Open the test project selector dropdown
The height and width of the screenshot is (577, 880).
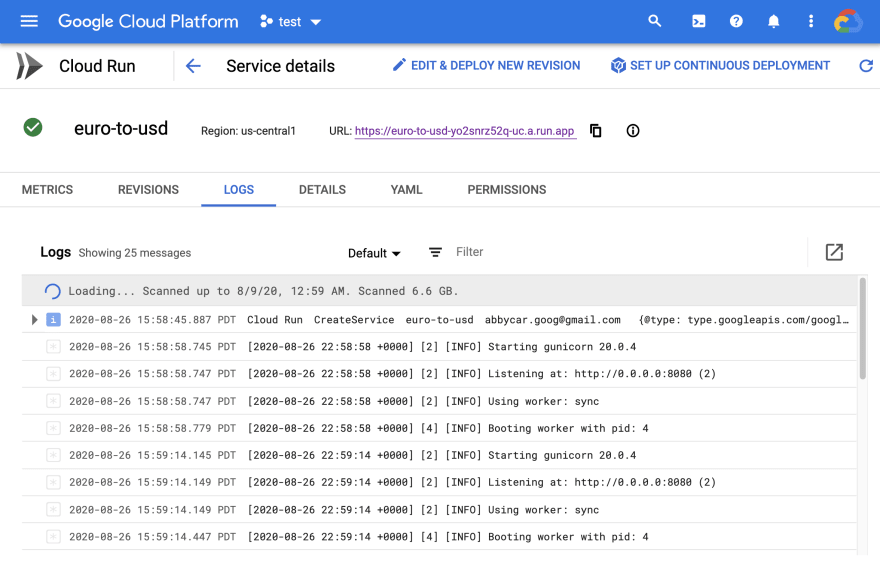tap(291, 21)
